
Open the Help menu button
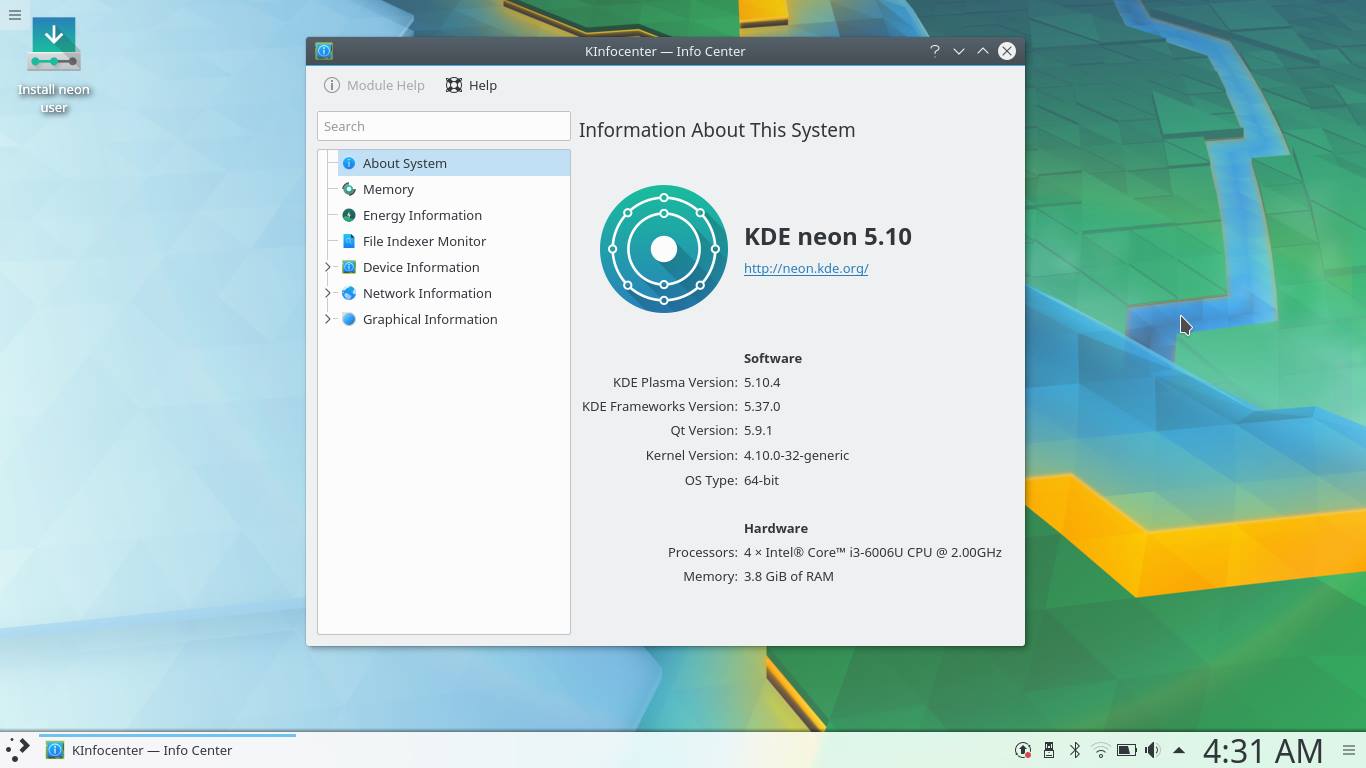tap(471, 85)
